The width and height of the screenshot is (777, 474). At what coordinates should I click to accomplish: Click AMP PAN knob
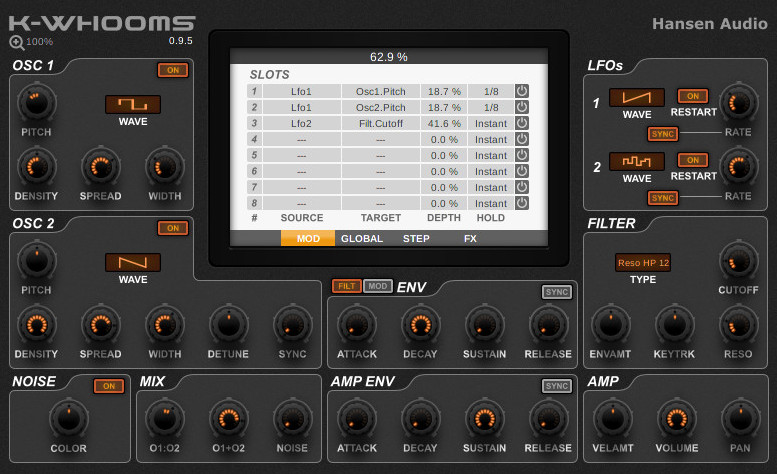pos(740,419)
